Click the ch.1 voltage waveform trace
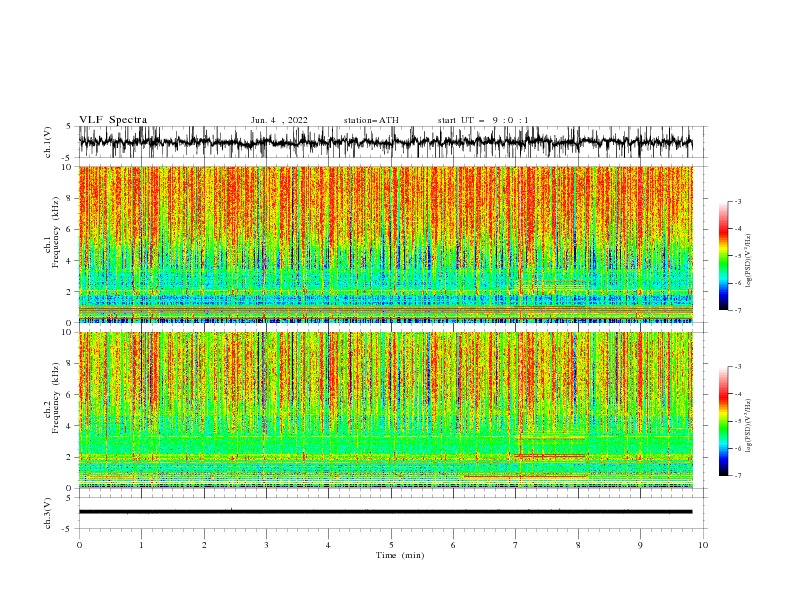 pos(385,142)
